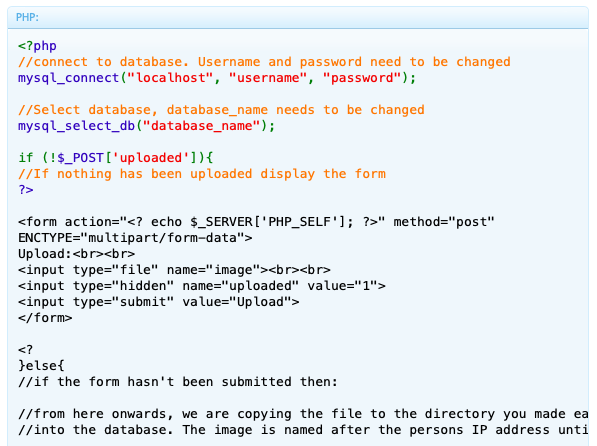Click the submit input with value Upload
Screen dimensions: 597x446
[159, 302]
